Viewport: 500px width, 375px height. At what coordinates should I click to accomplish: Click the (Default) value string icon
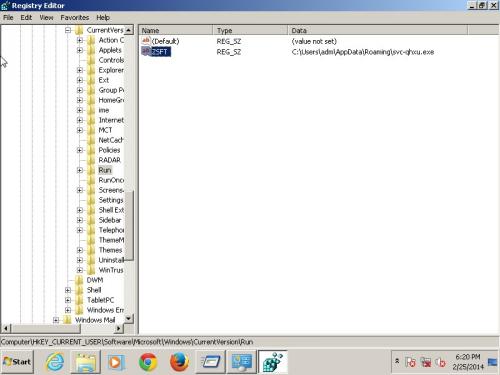pyautogui.click(x=146, y=41)
